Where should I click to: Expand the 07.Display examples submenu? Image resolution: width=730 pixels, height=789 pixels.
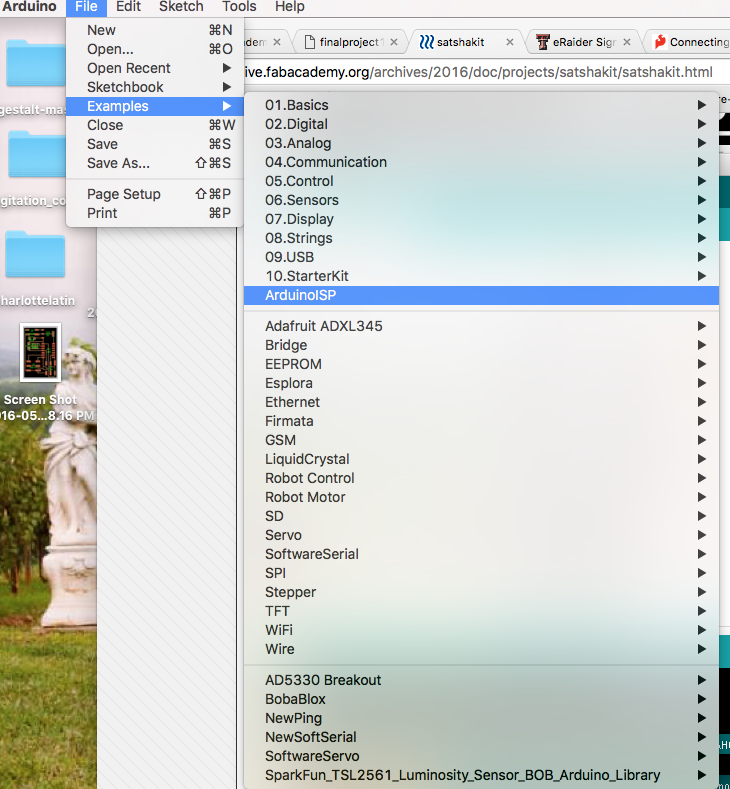click(481, 219)
